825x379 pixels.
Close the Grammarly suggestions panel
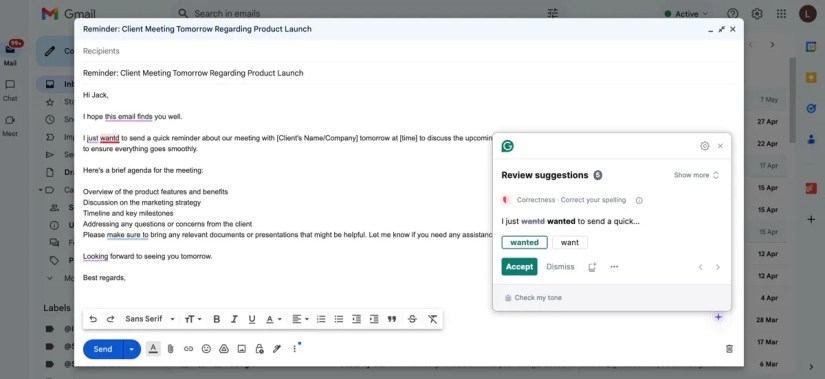click(720, 146)
